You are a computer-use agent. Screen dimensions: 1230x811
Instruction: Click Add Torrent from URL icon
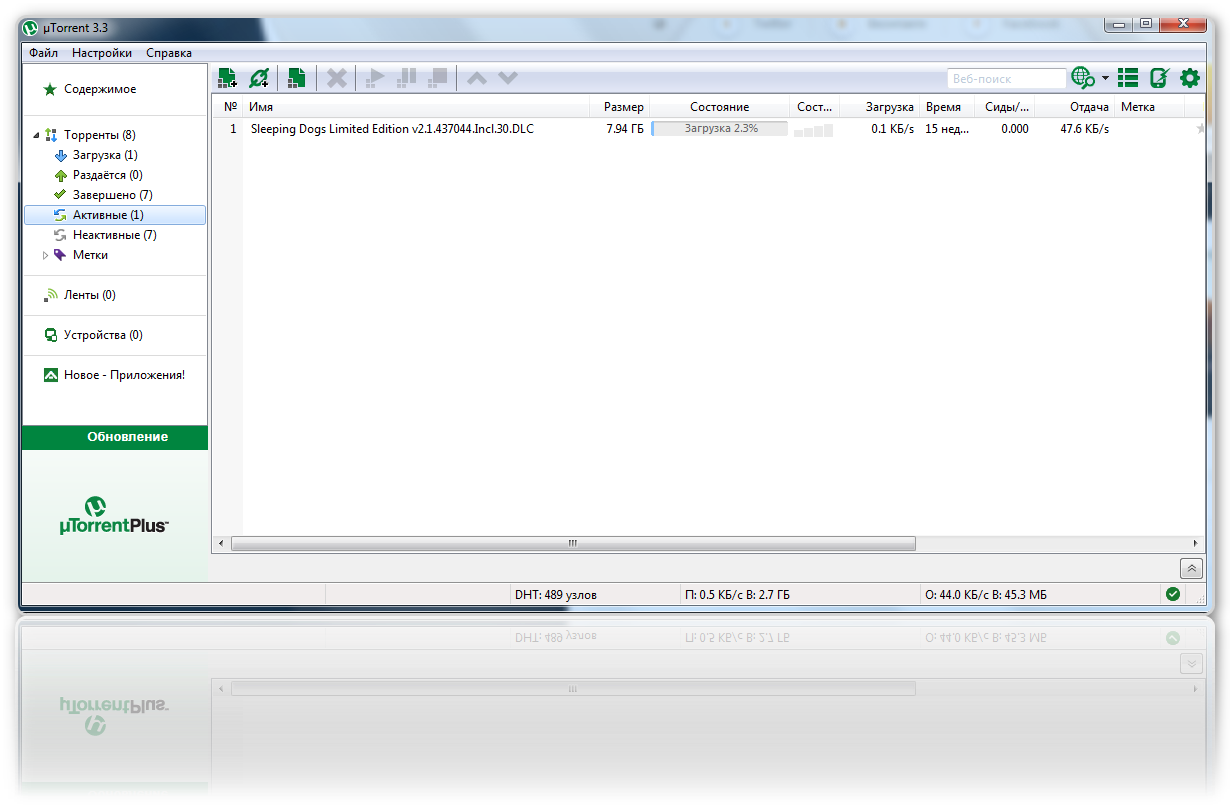[x=259, y=78]
